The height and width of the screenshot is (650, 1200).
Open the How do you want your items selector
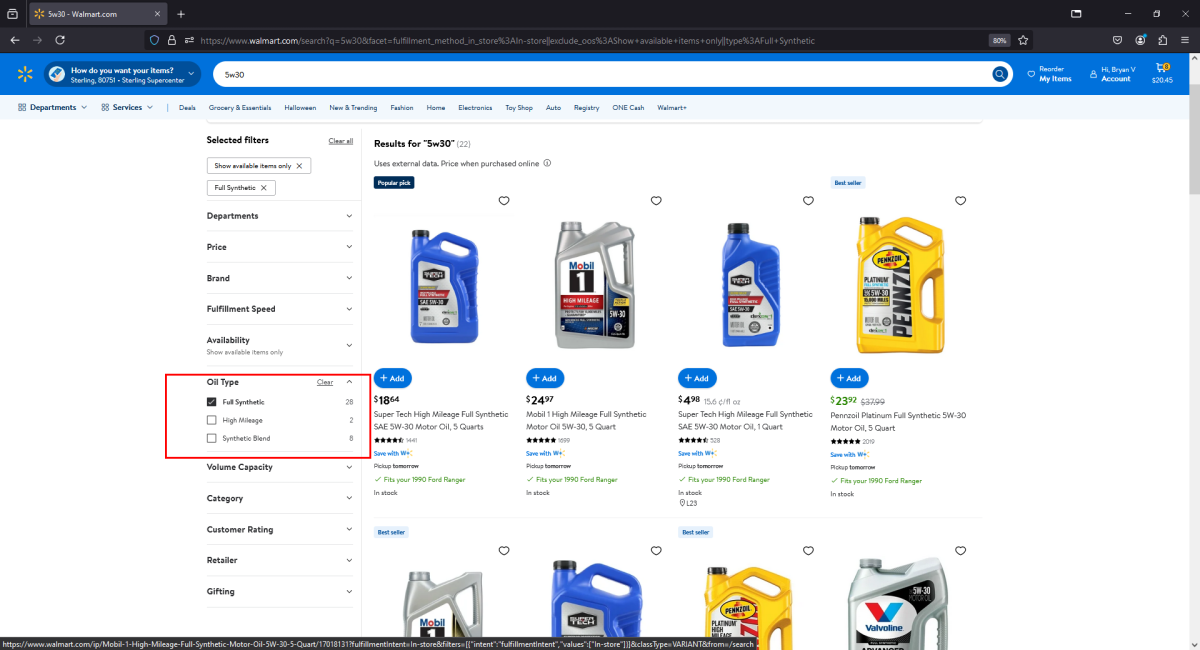click(123, 75)
